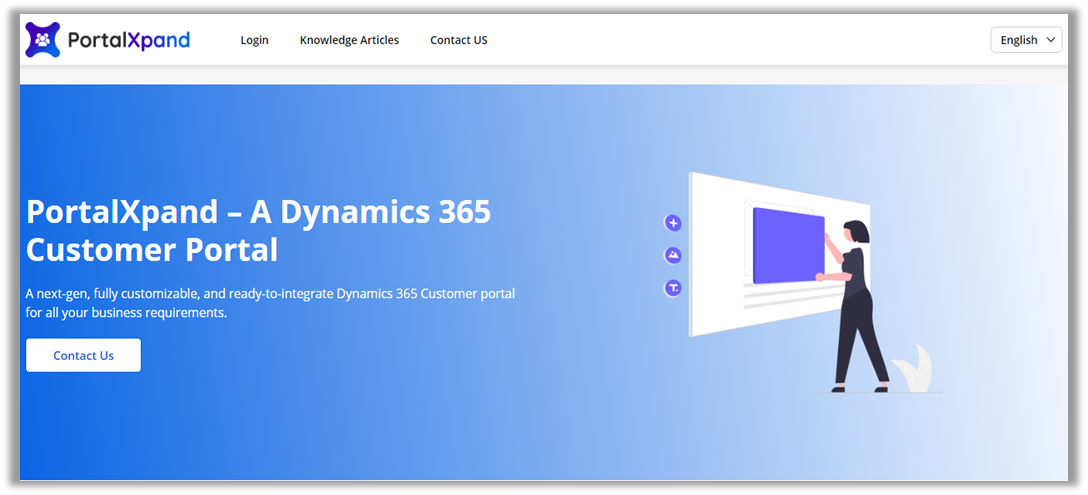Click the PortalXpand paw logo icon
Image resolution: width=1088 pixels, height=495 pixels.
(43, 40)
